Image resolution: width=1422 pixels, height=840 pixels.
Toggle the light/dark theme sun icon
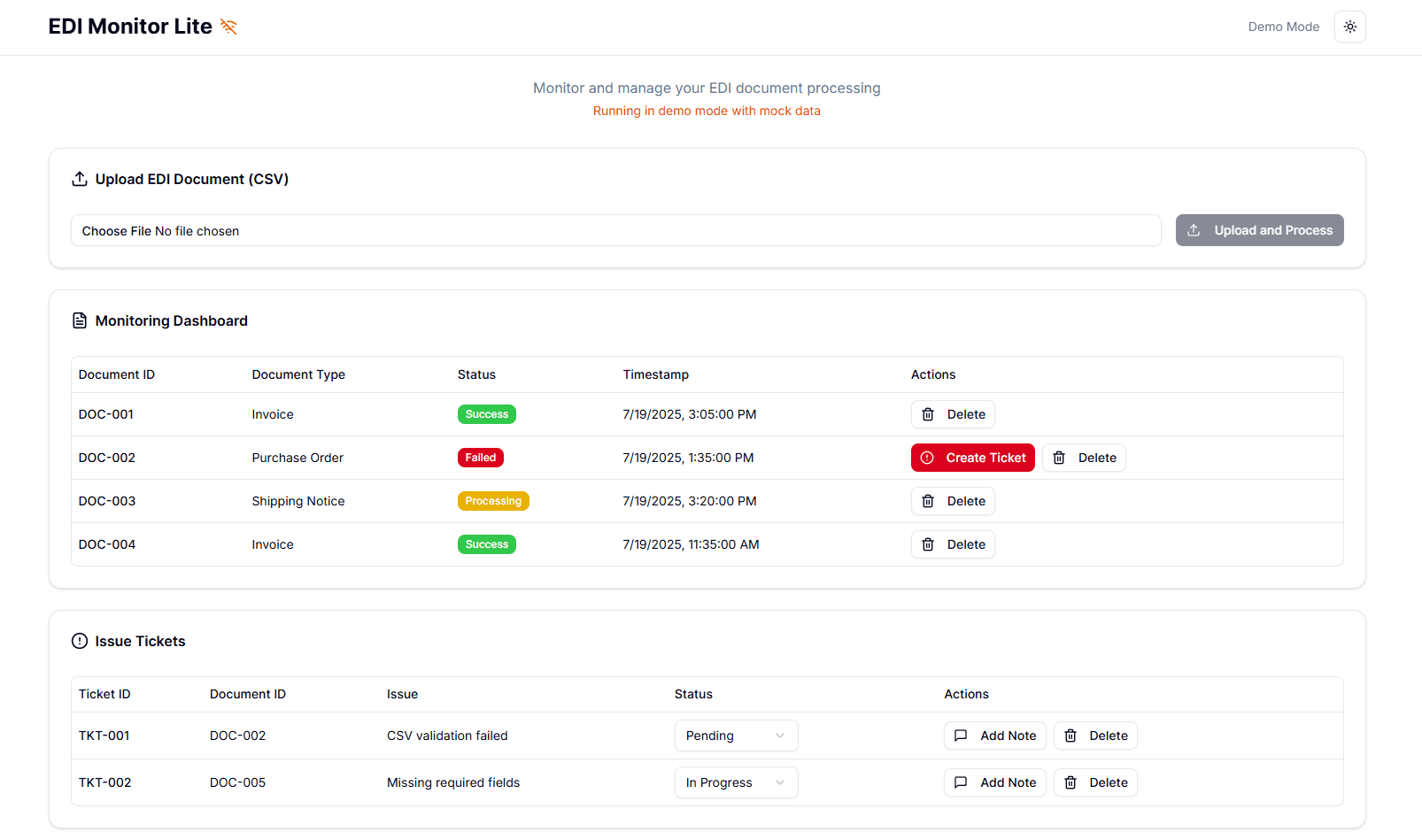(1349, 27)
